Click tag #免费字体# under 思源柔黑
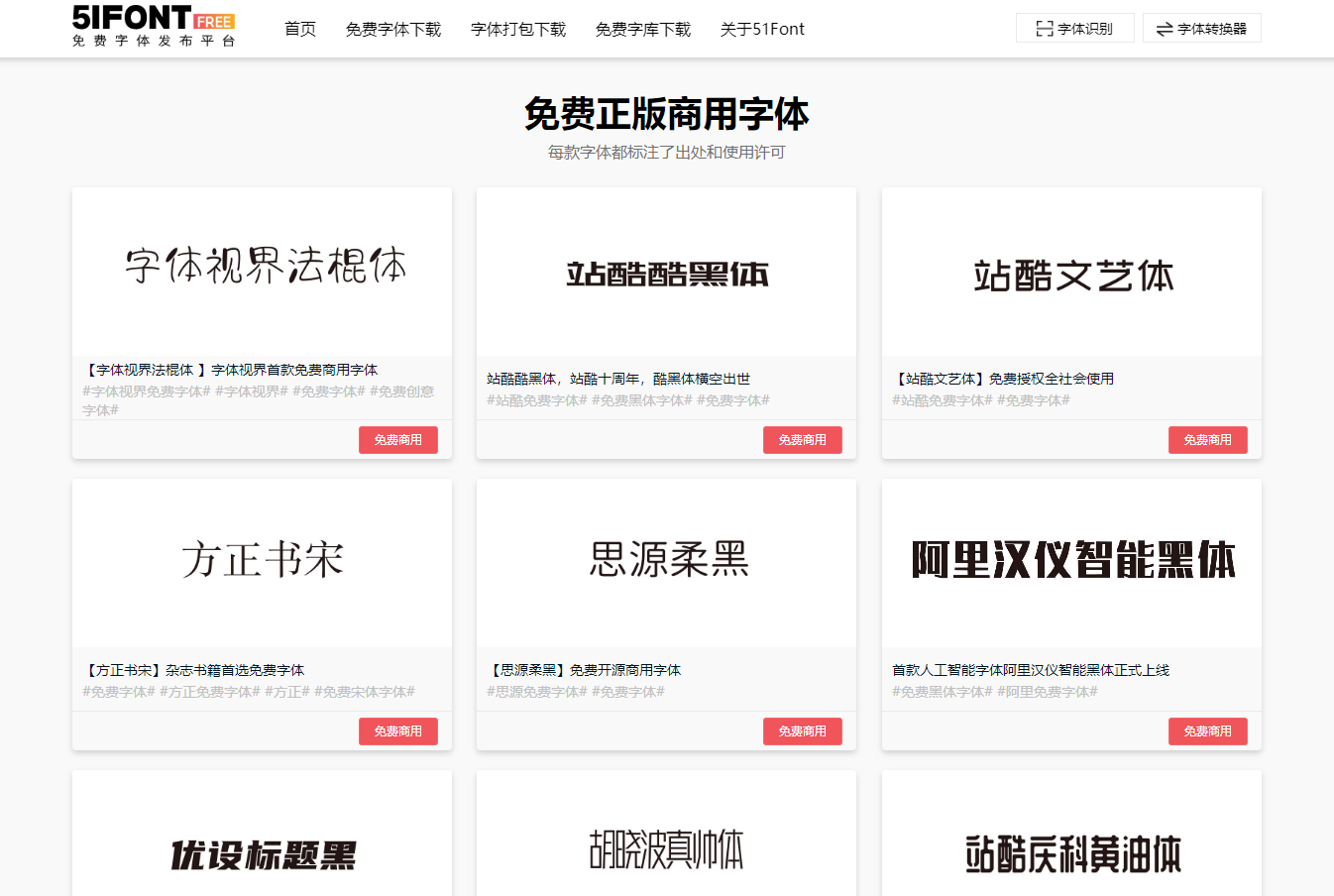This screenshot has height=896, width=1334. point(628,692)
